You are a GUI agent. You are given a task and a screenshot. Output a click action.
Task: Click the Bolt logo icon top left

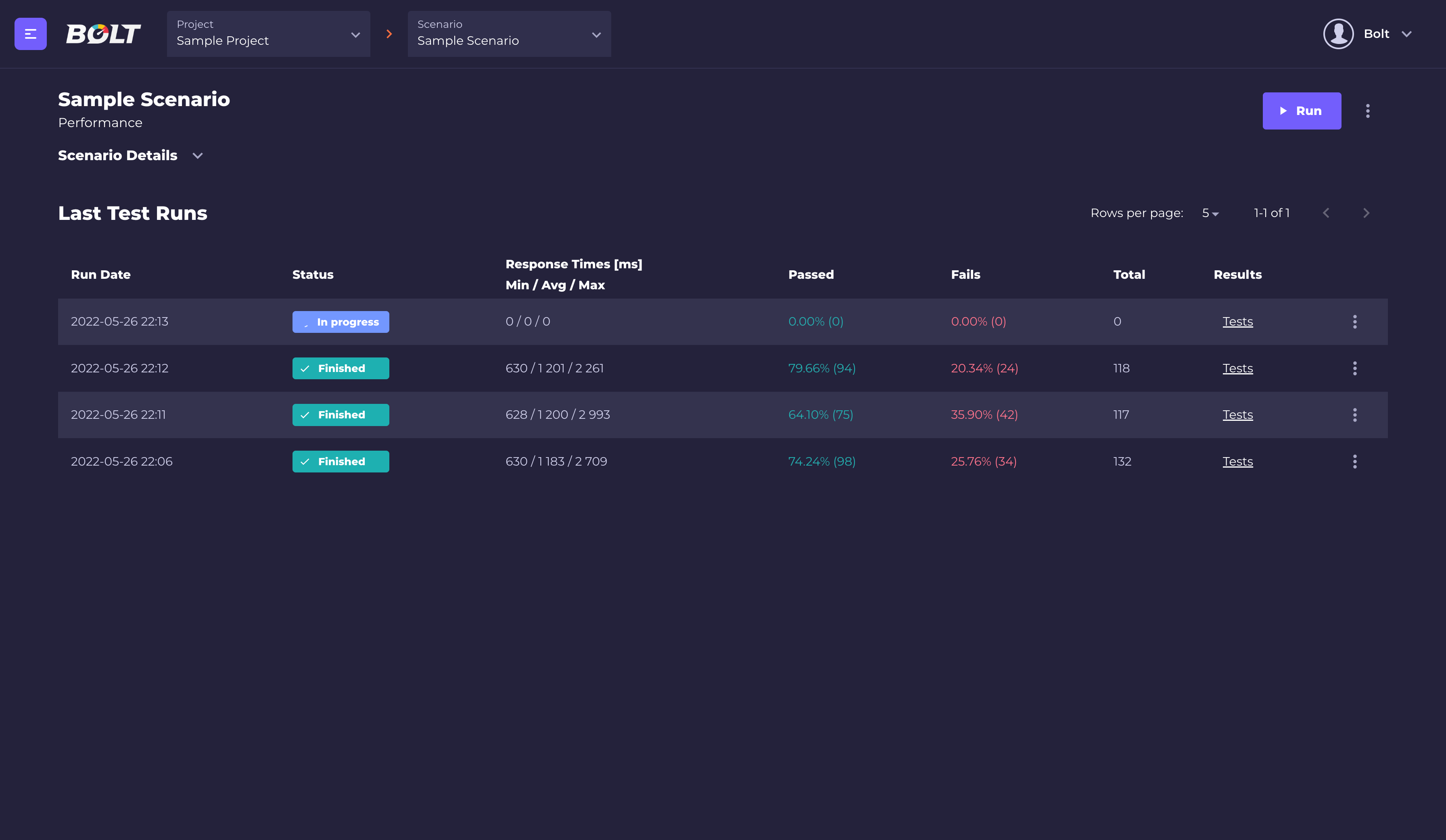tap(102, 33)
